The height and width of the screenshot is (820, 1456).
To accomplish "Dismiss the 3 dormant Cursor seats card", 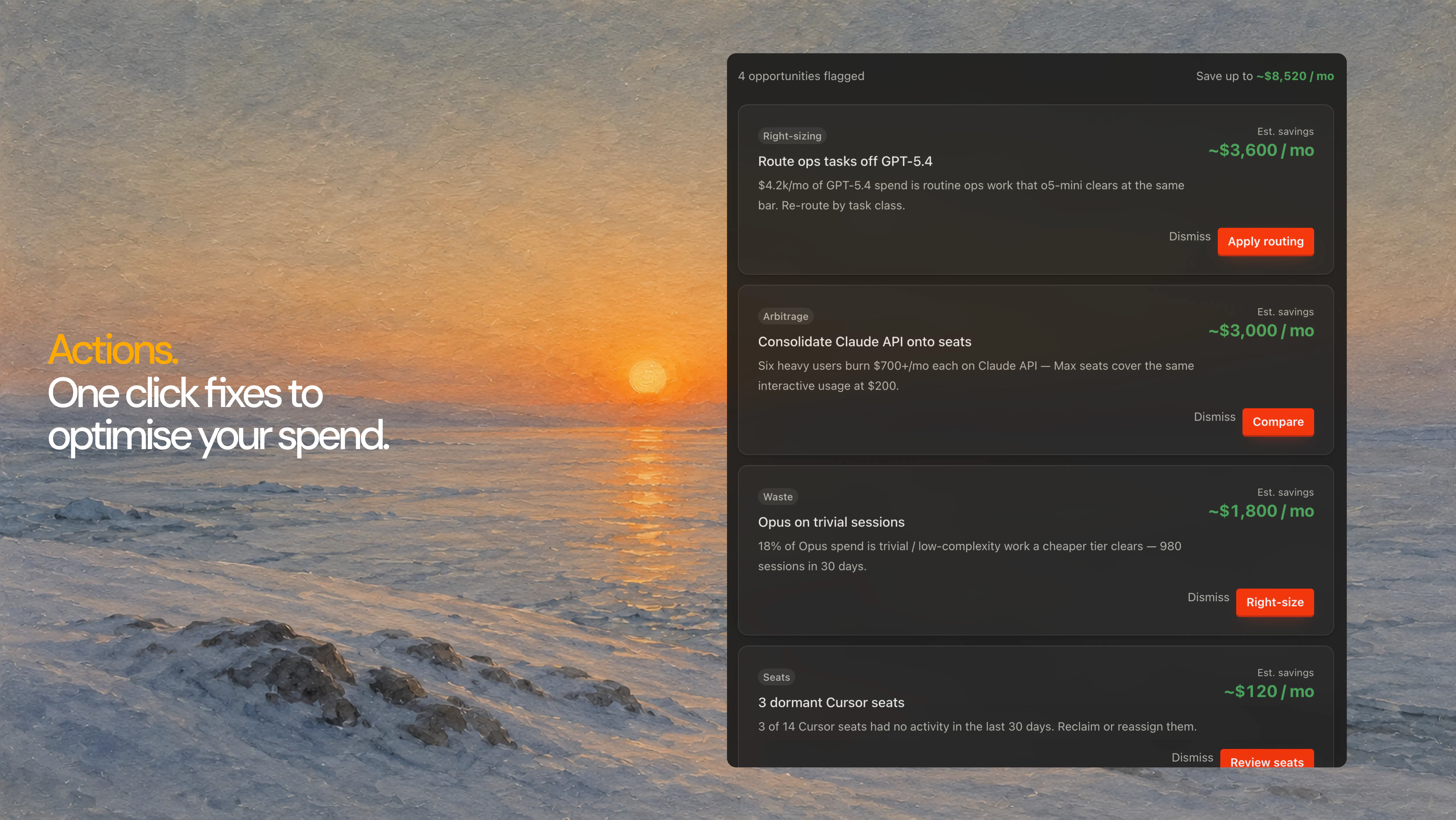I will pos(1193,758).
